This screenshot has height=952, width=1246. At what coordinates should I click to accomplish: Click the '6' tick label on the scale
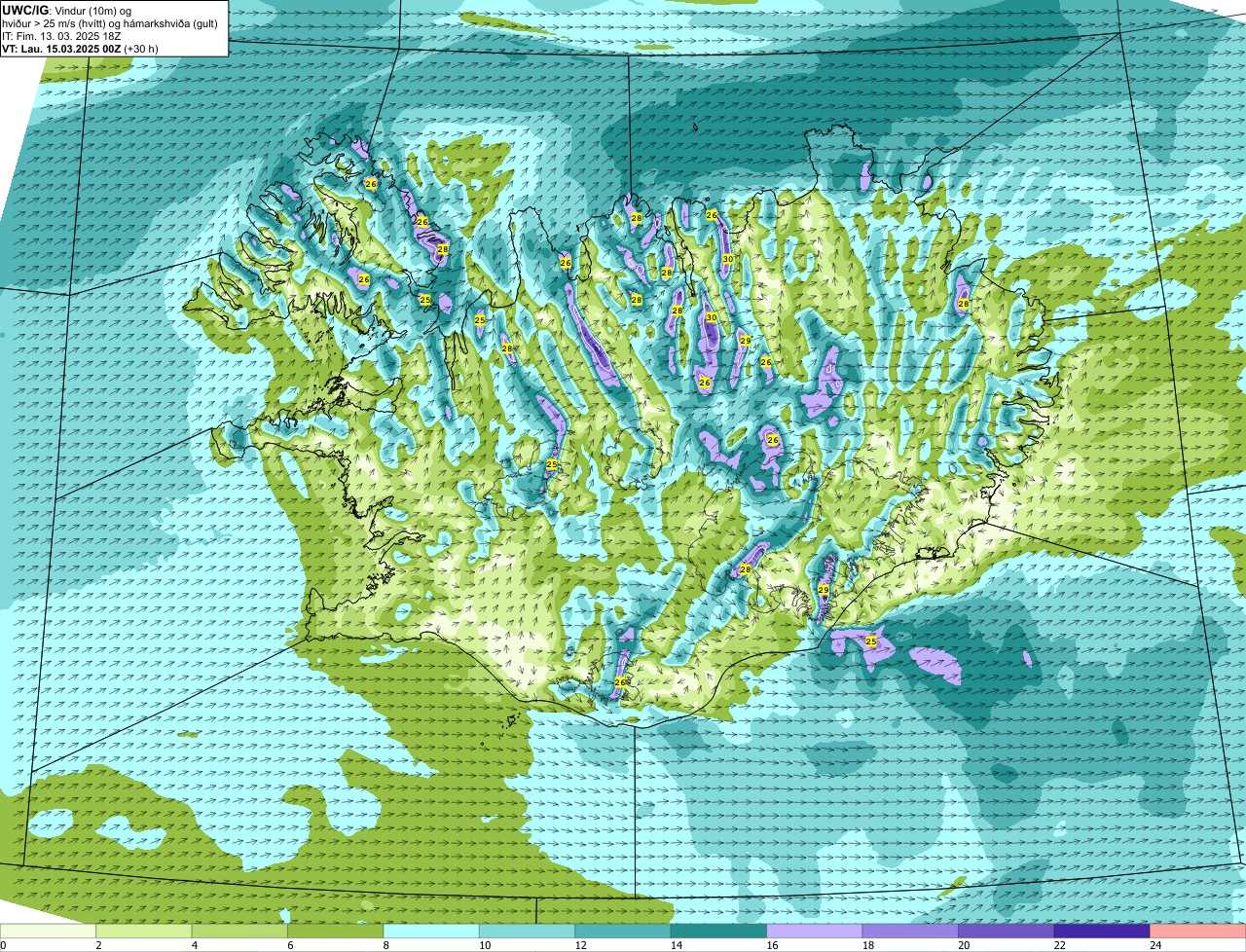point(289,945)
